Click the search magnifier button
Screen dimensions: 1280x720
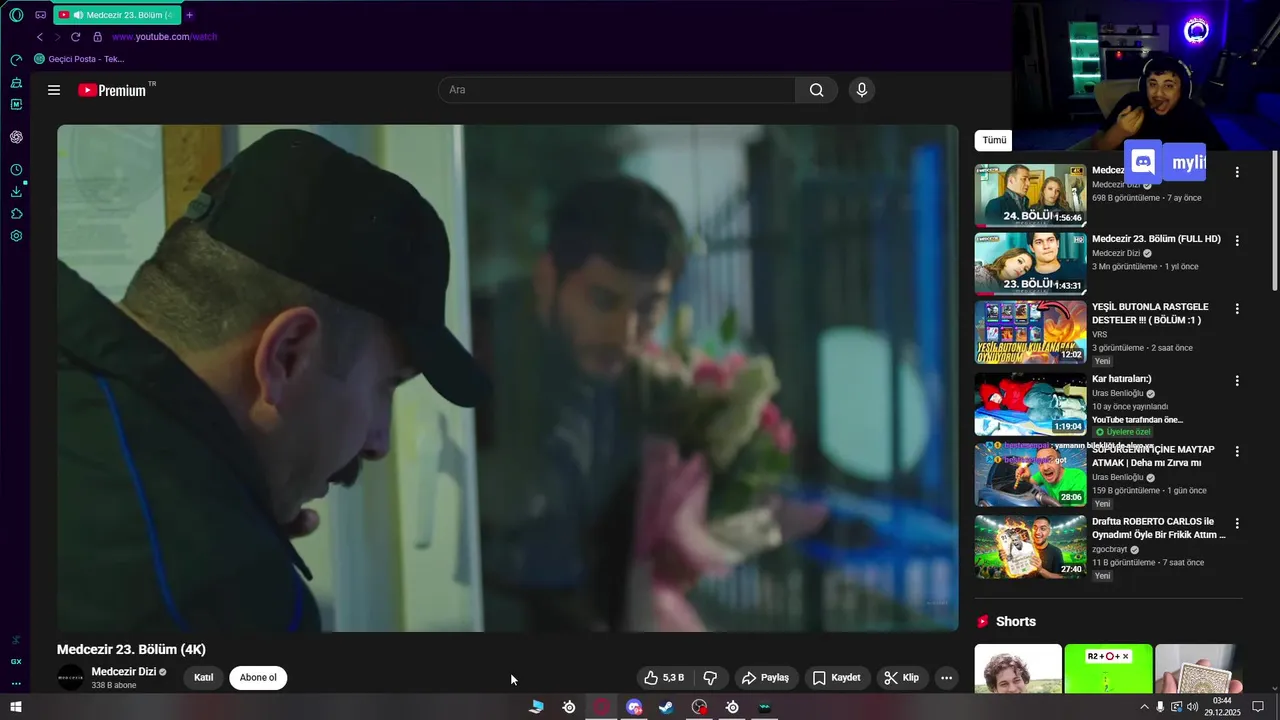tap(817, 90)
